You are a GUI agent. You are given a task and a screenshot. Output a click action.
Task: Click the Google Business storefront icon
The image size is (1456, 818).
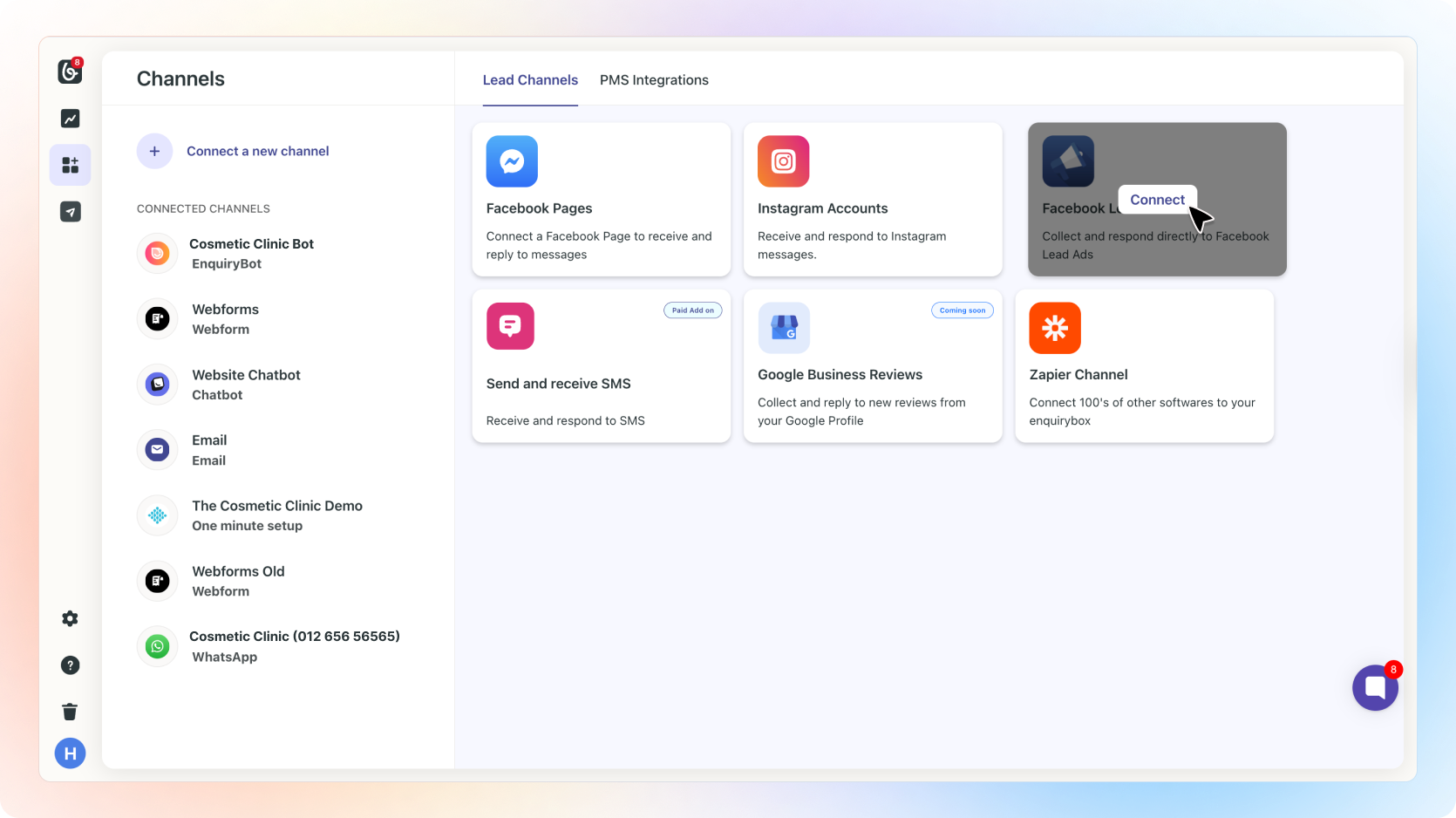[x=783, y=328]
